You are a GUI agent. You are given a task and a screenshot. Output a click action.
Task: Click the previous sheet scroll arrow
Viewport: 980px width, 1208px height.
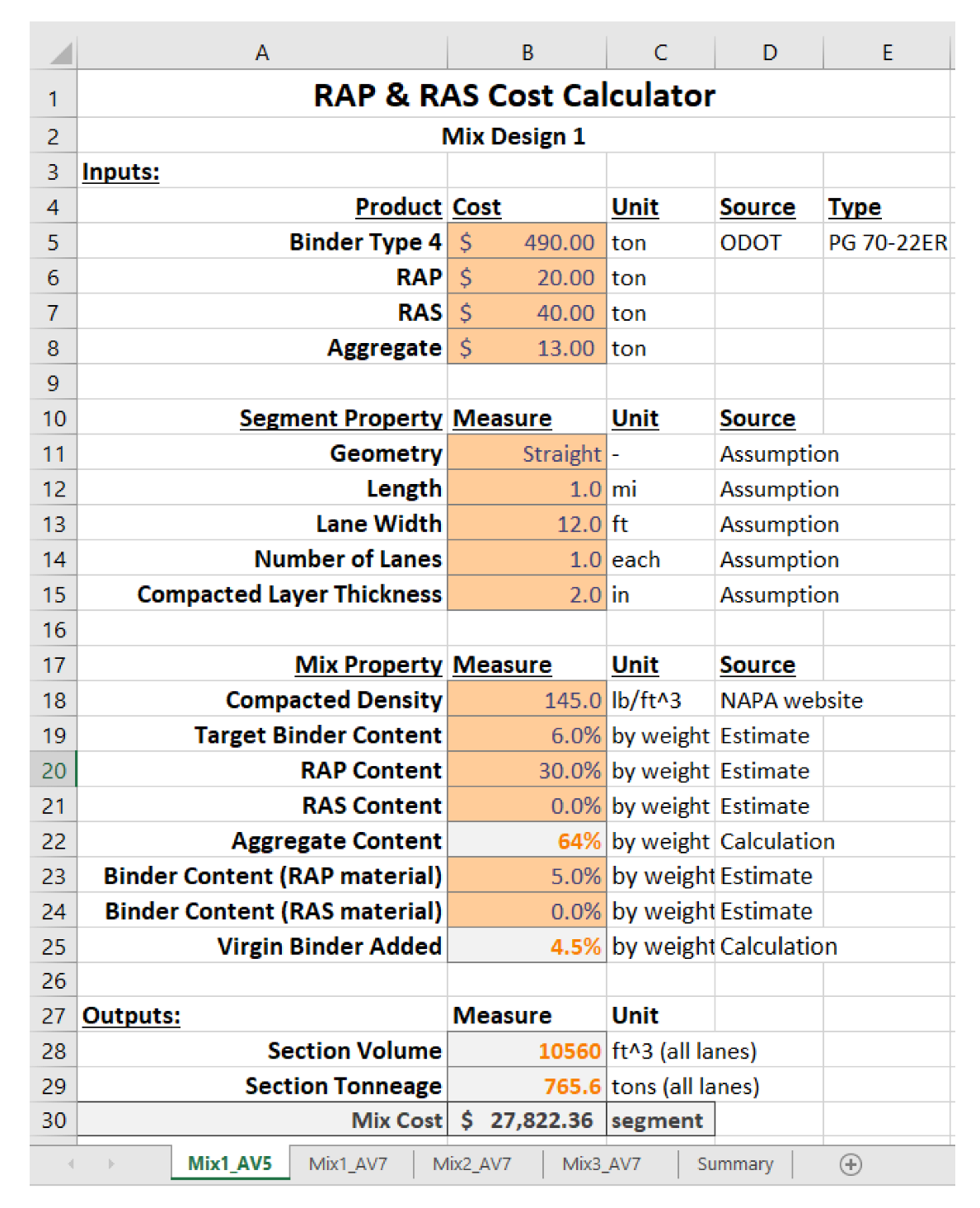click(72, 1164)
